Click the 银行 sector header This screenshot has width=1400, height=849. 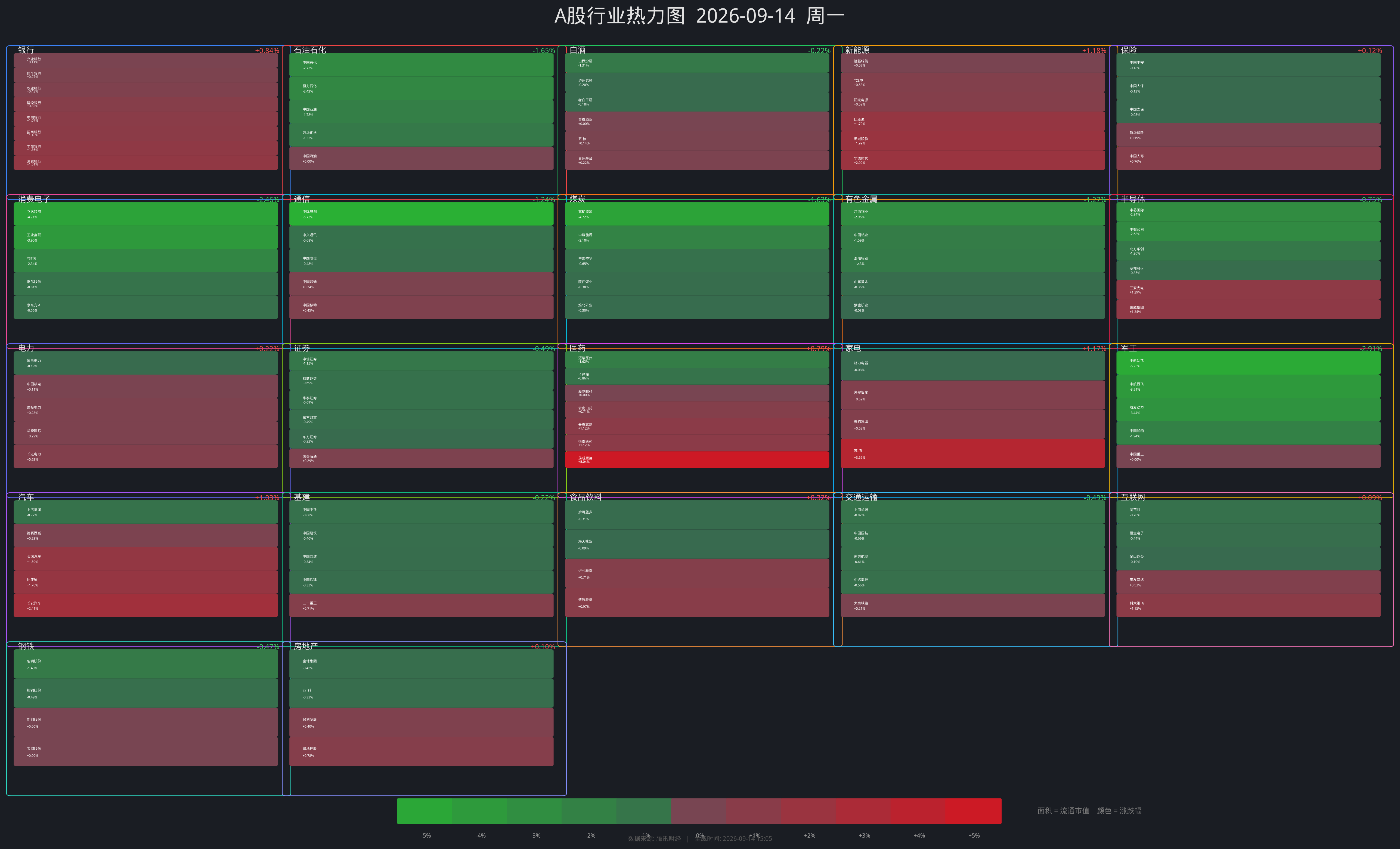(26, 50)
